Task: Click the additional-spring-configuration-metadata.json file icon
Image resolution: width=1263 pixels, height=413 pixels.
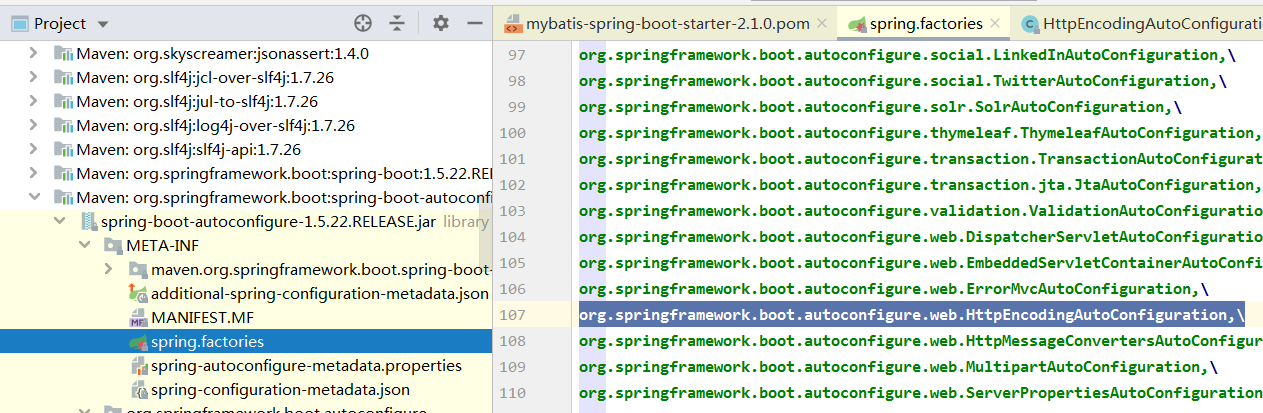Action: (x=138, y=294)
